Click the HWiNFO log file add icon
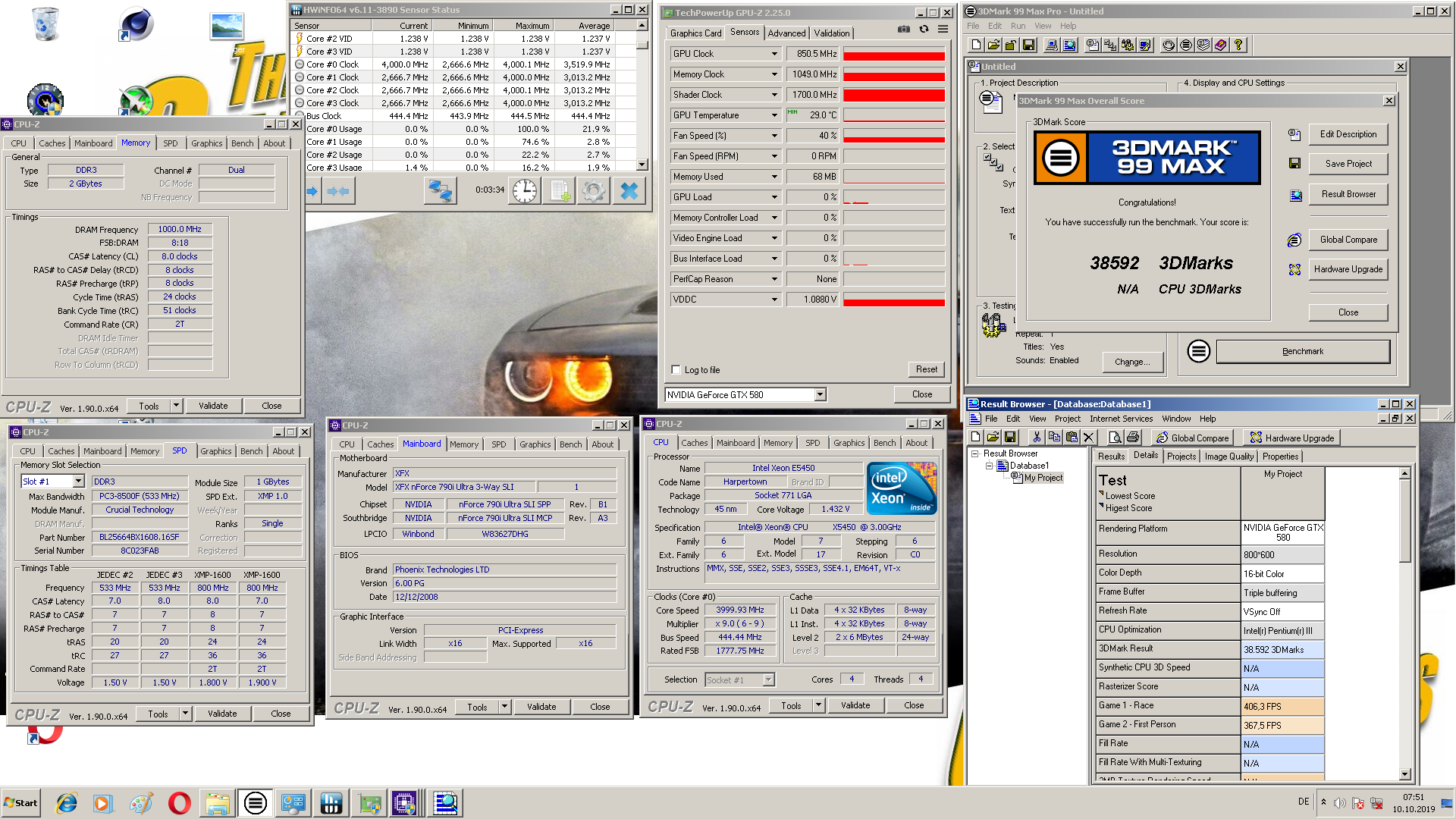The height and width of the screenshot is (819, 1456). 560,191
